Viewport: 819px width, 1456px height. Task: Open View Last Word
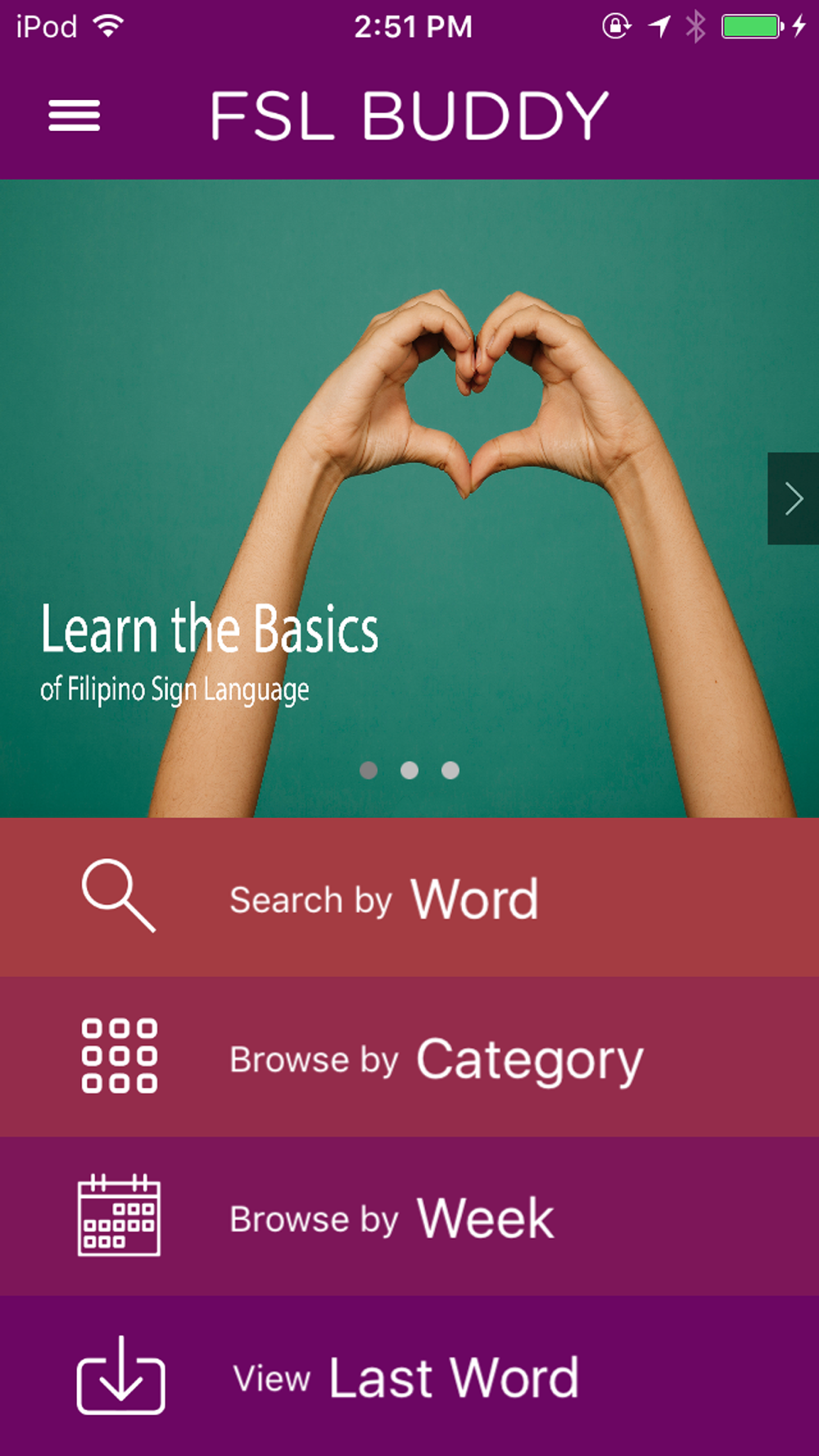(409, 1376)
